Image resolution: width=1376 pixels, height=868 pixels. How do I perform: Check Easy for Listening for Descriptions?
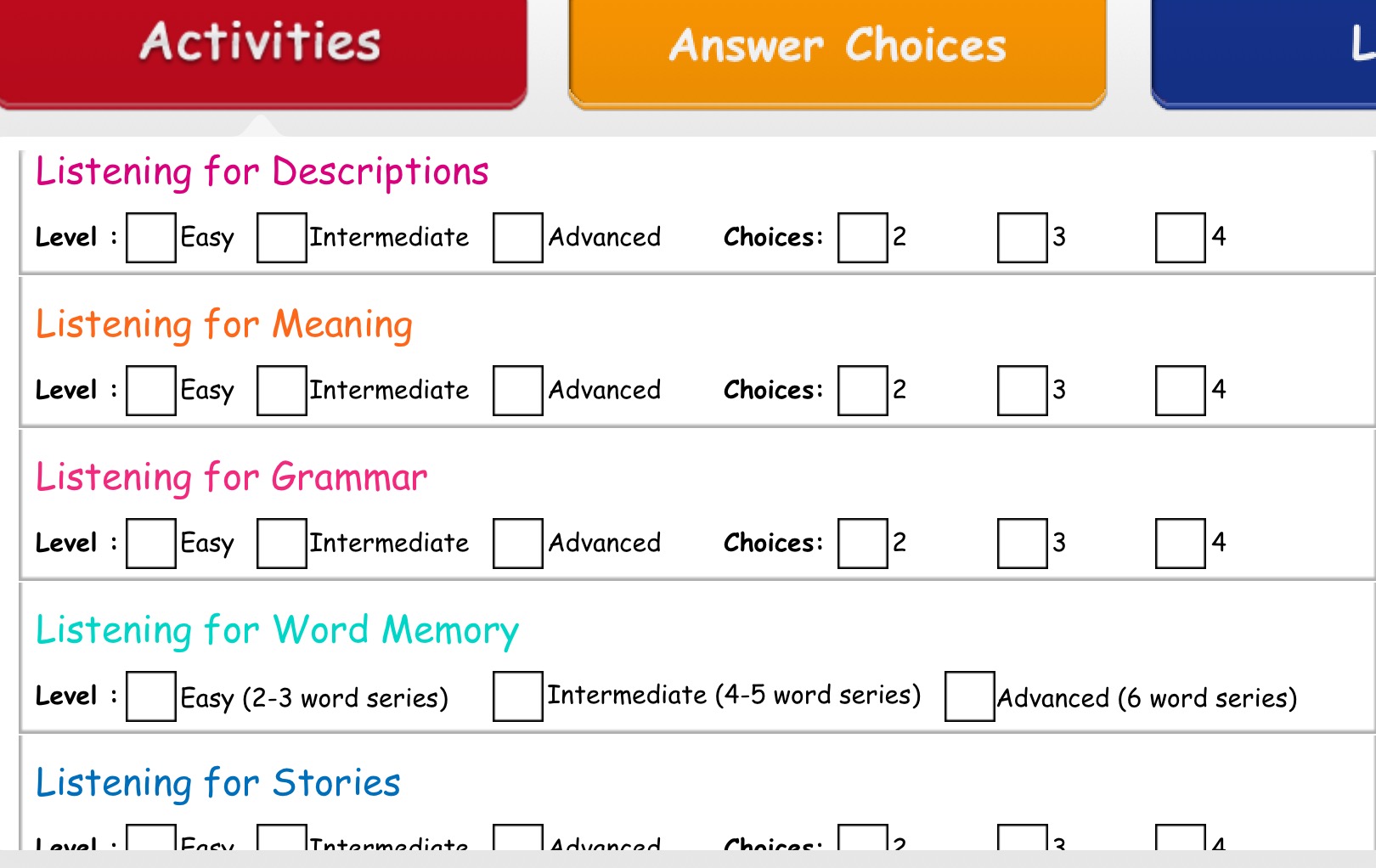[151, 238]
